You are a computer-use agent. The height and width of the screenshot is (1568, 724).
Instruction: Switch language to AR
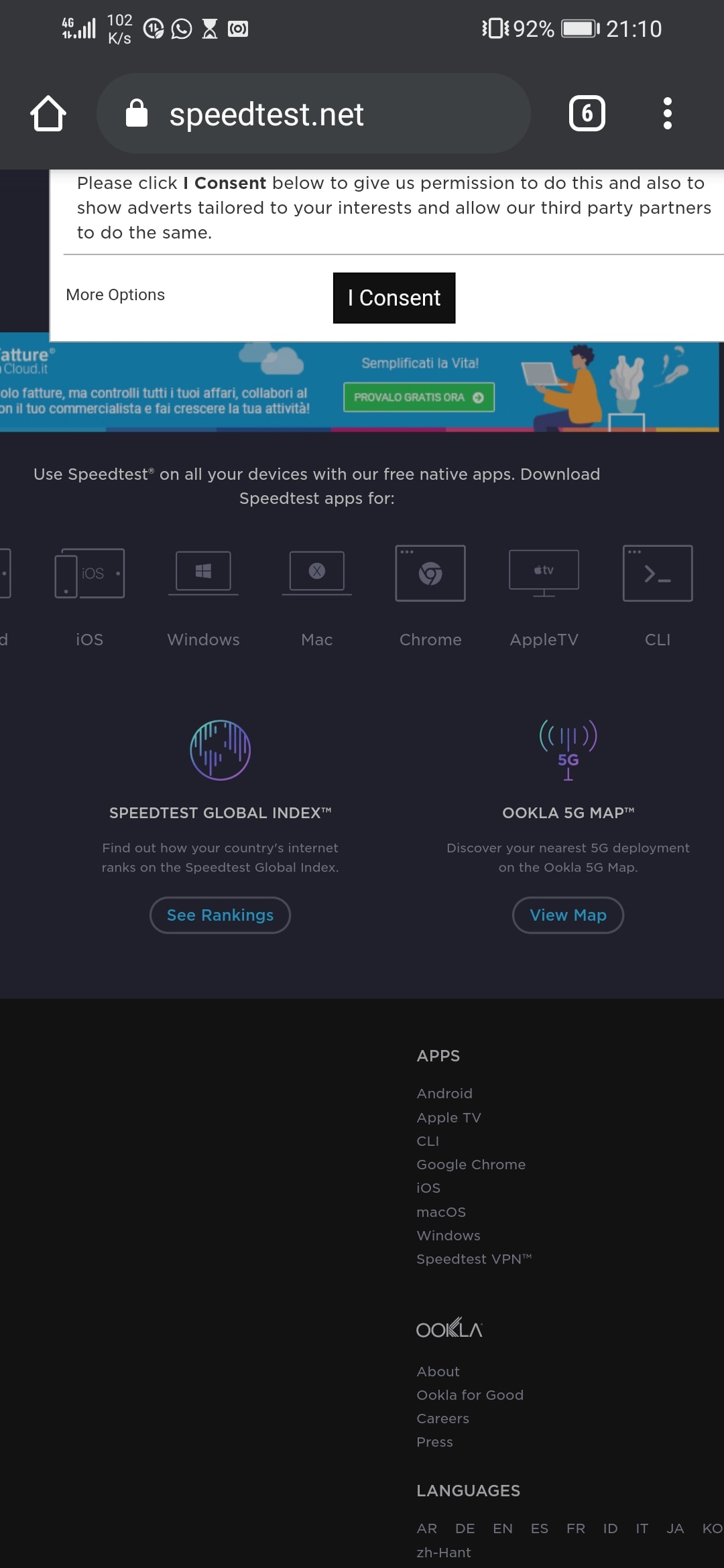(427, 1528)
